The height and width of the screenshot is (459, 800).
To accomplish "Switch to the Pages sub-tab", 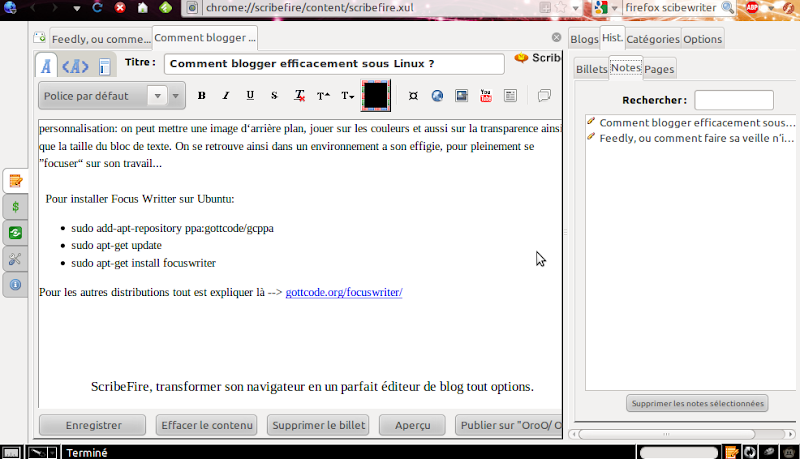I will pos(659,69).
